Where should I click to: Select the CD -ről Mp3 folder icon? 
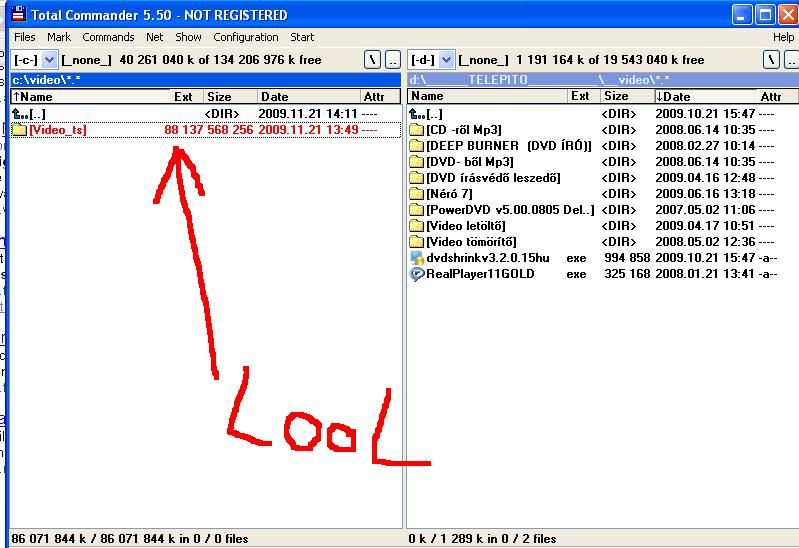pos(417,130)
